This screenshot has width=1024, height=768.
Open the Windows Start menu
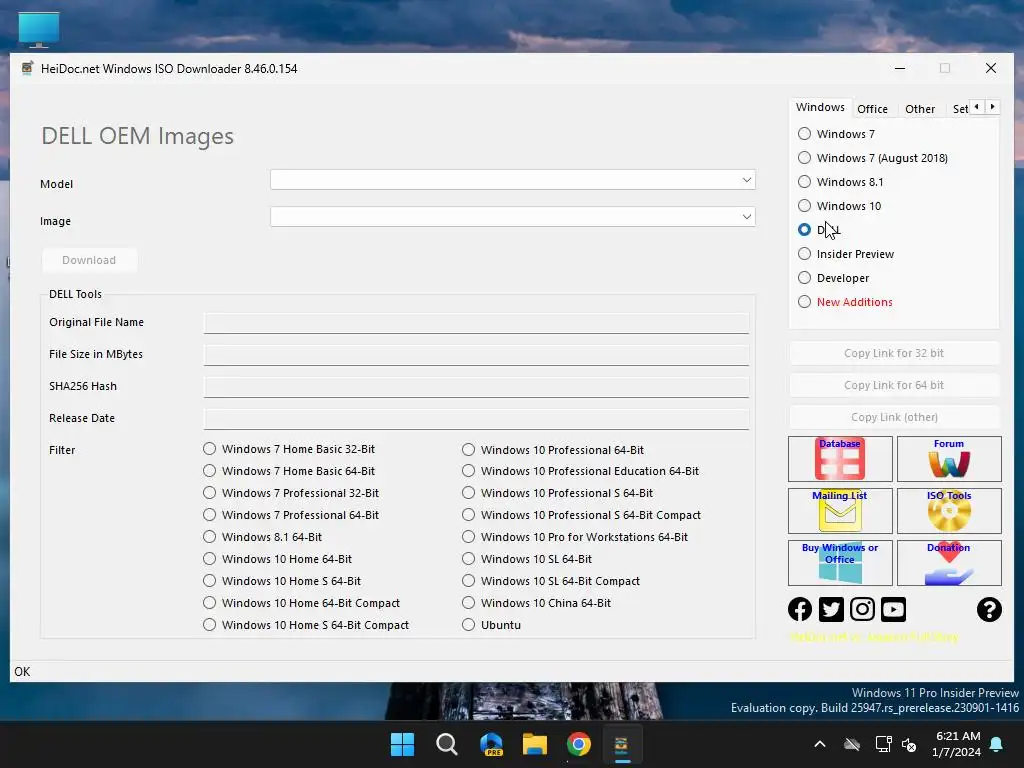click(x=402, y=744)
